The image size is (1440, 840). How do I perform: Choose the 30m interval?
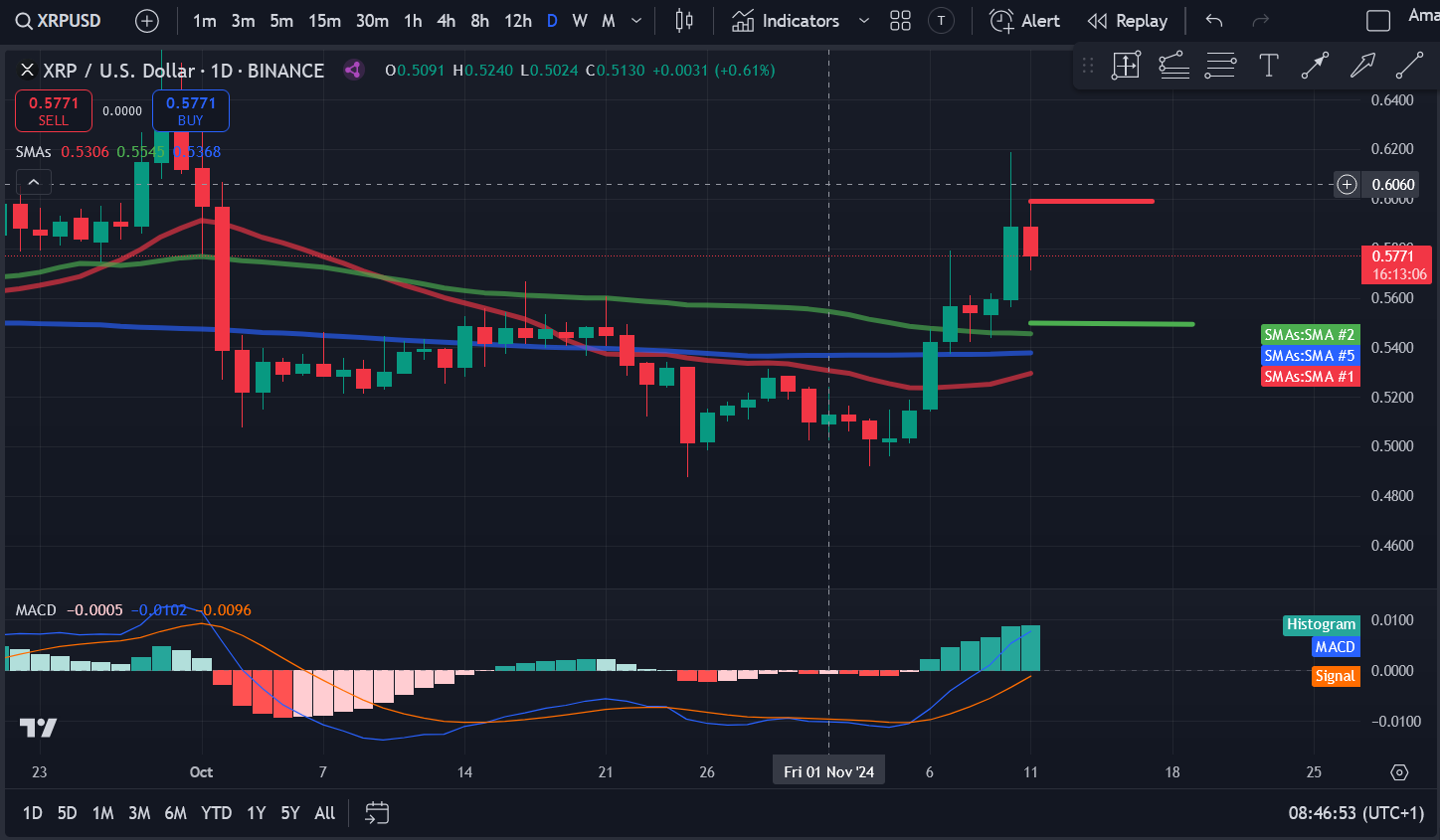click(x=372, y=21)
